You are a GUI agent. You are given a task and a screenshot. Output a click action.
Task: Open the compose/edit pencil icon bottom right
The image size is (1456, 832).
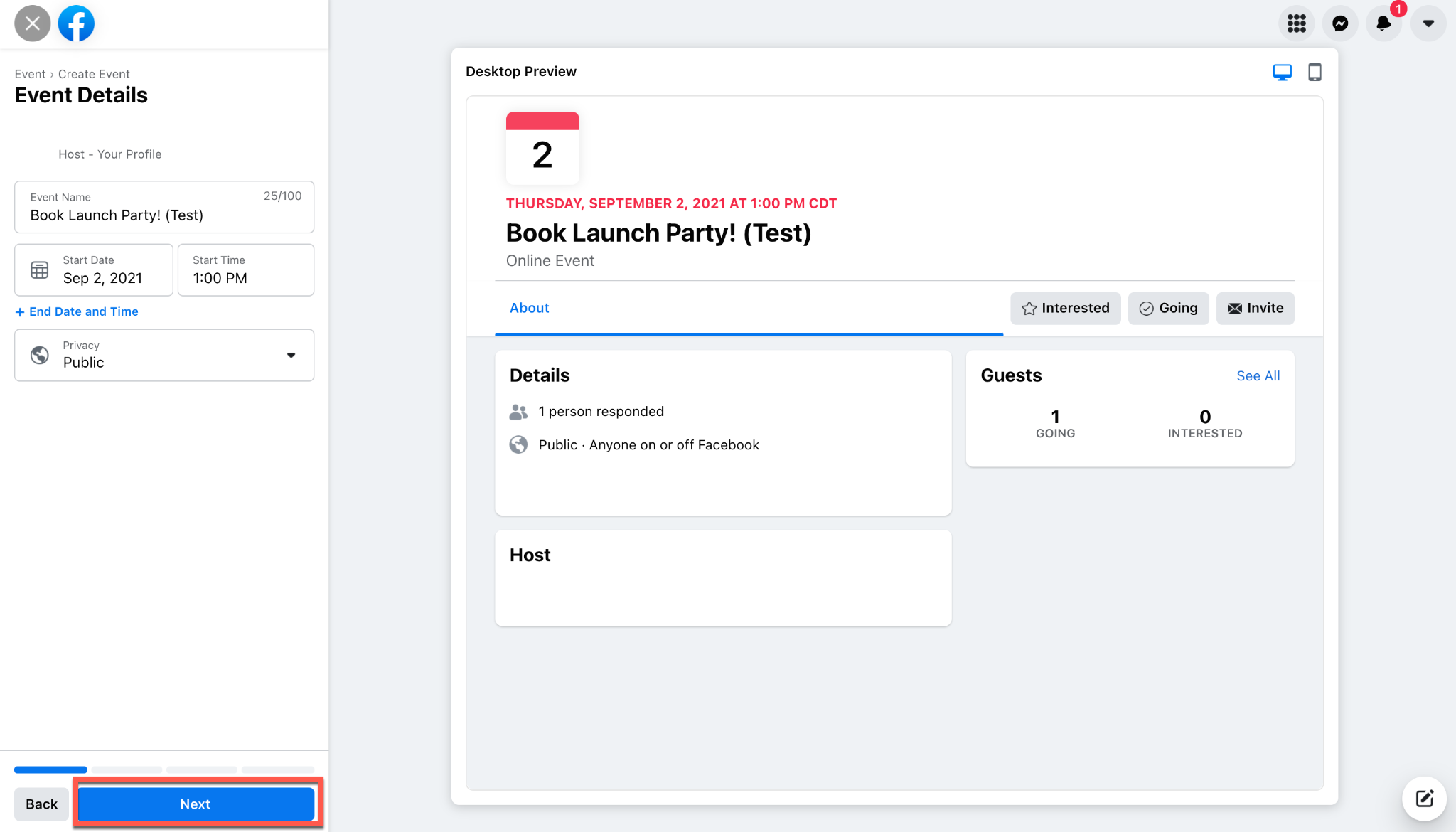click(1423, 799)
